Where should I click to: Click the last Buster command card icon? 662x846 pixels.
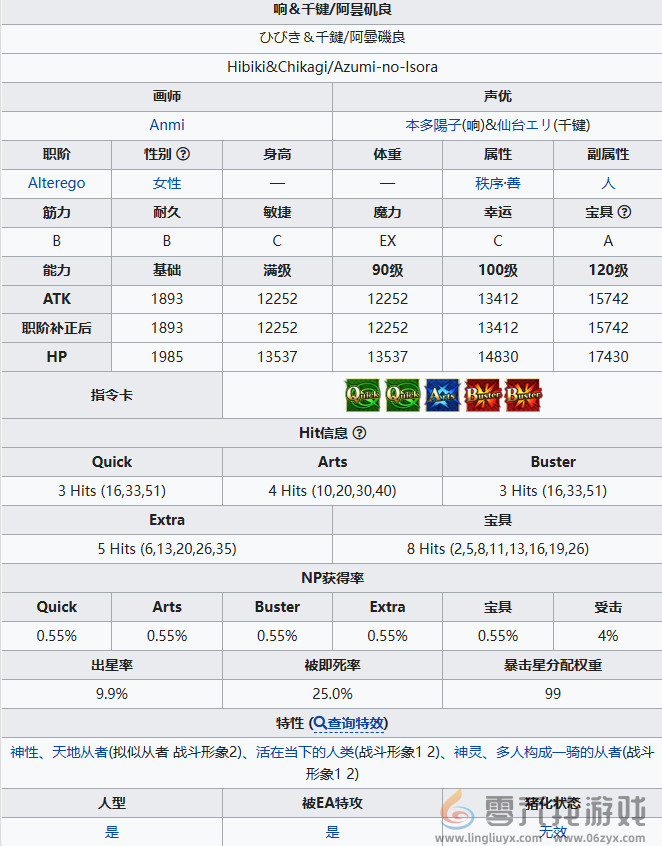[x=523, y=395]
